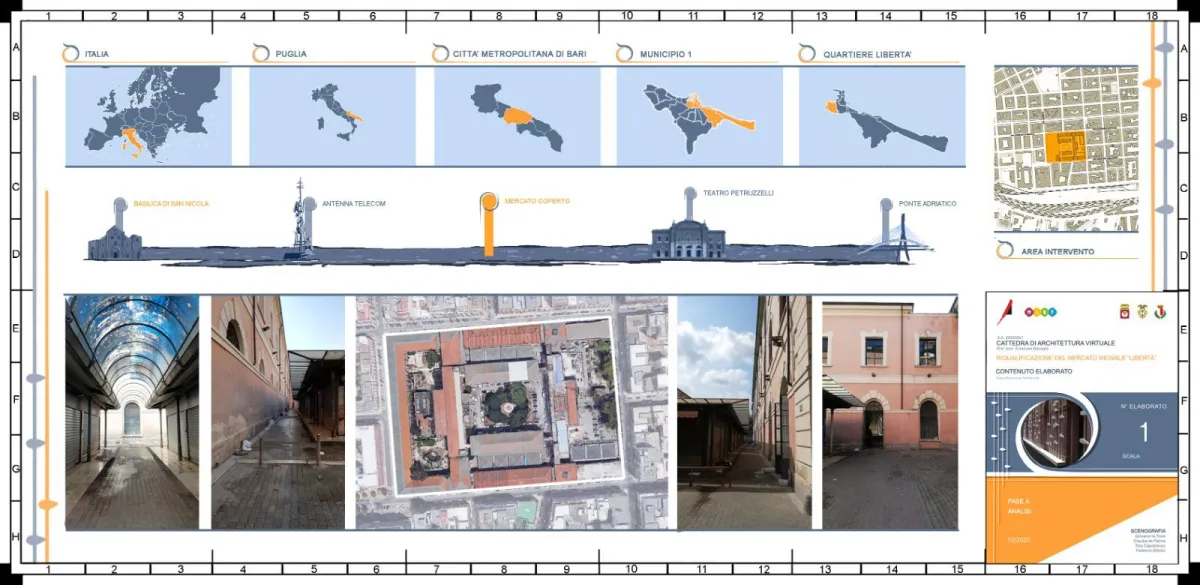Open the Città Metropolitana di Bari map
This screenshot has width=1200, height=585.
(x=516, y=116)
